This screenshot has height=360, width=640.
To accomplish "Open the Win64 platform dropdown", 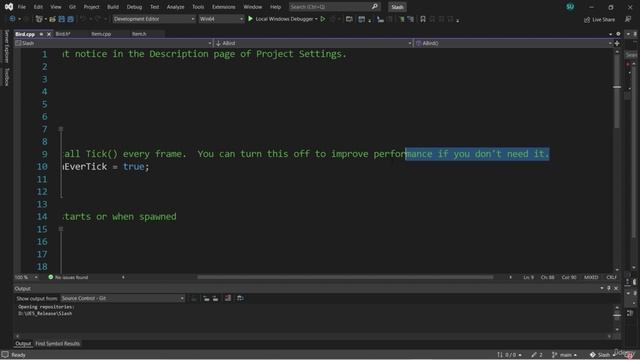I will pos(221,19).
